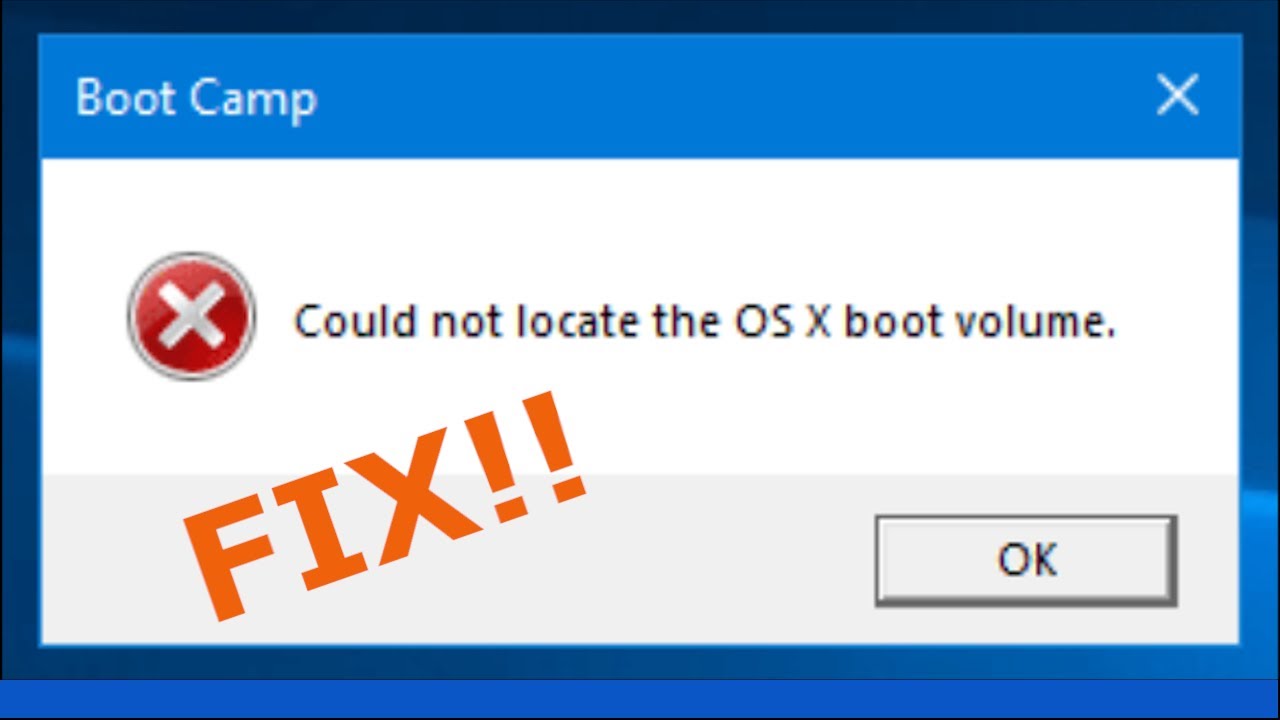Click the Boot Camp title text

pyautogui.click(x=196, y=99)
